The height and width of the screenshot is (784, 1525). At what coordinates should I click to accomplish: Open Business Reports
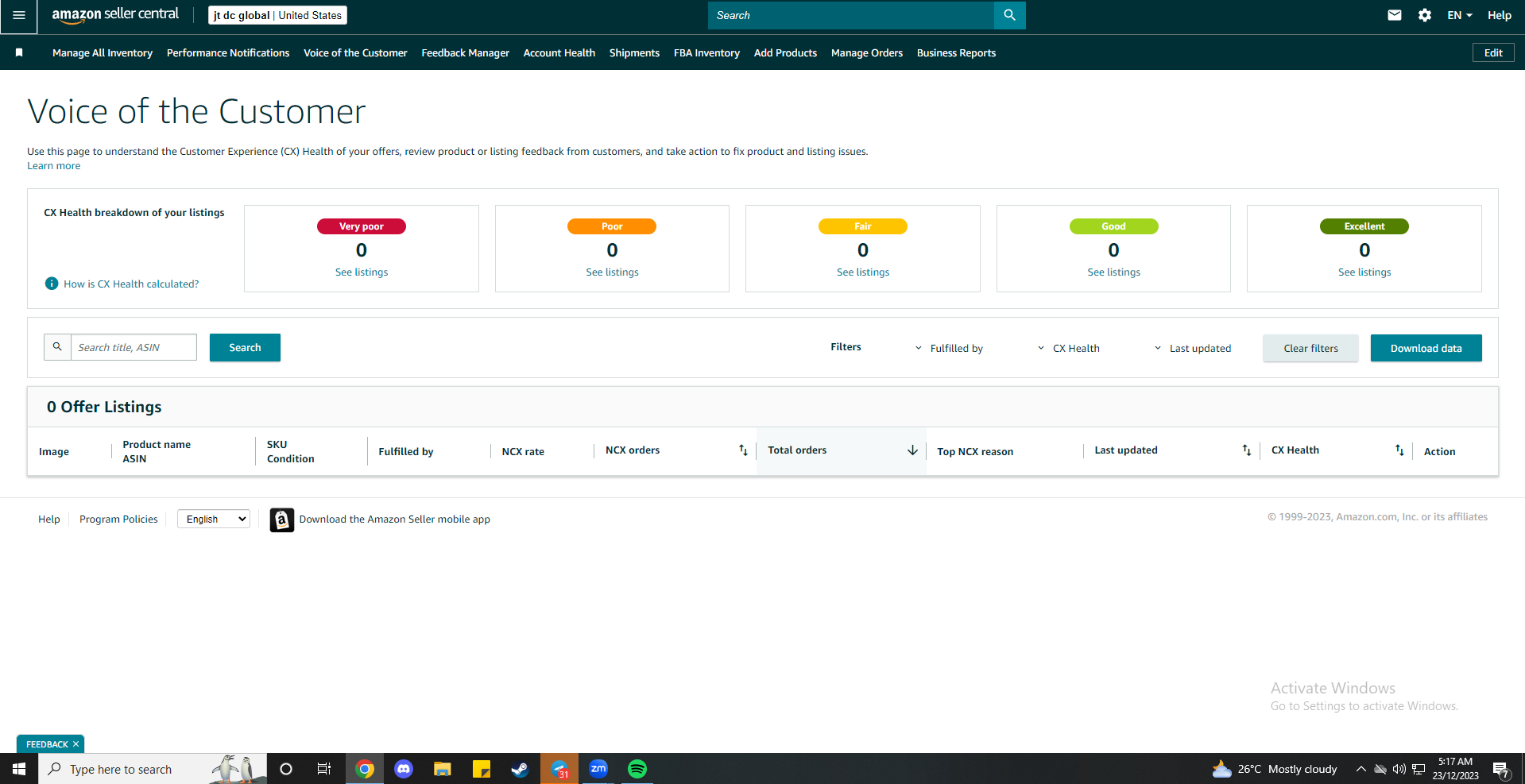click(x=956, y=52)
